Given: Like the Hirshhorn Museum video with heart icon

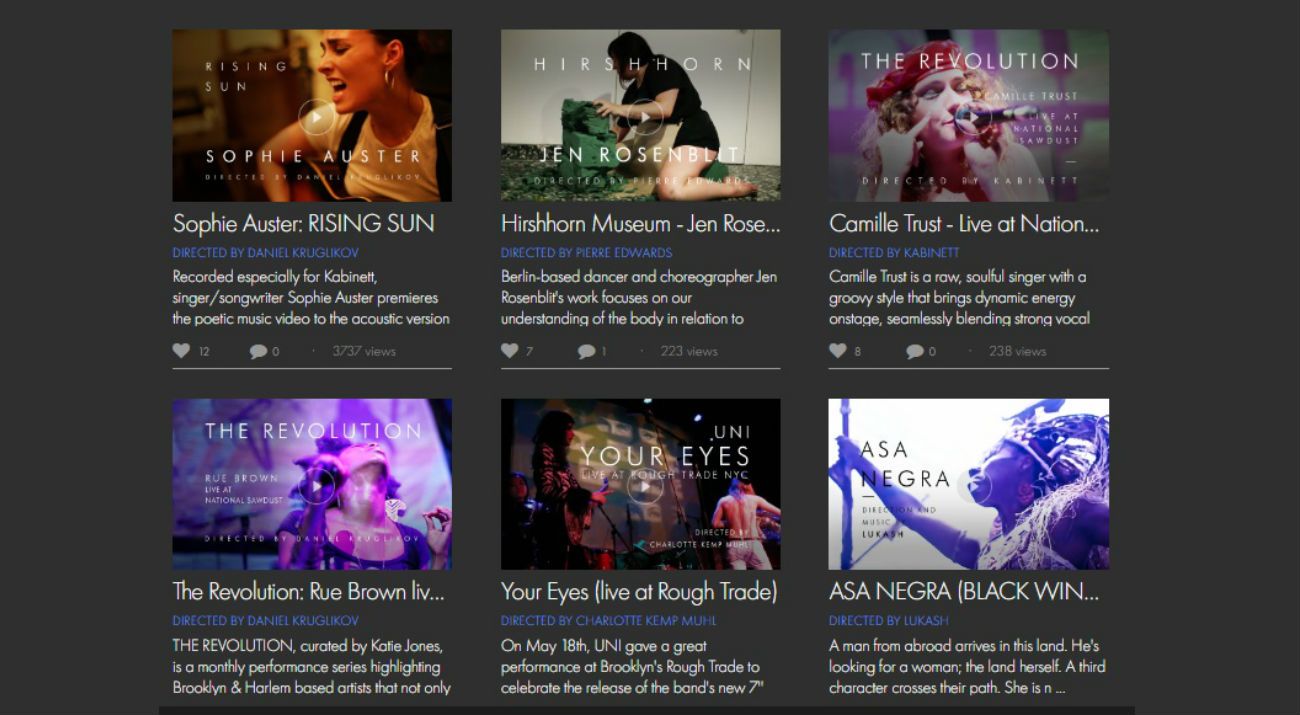Looking at the screenshot, I should click(510, 351).
